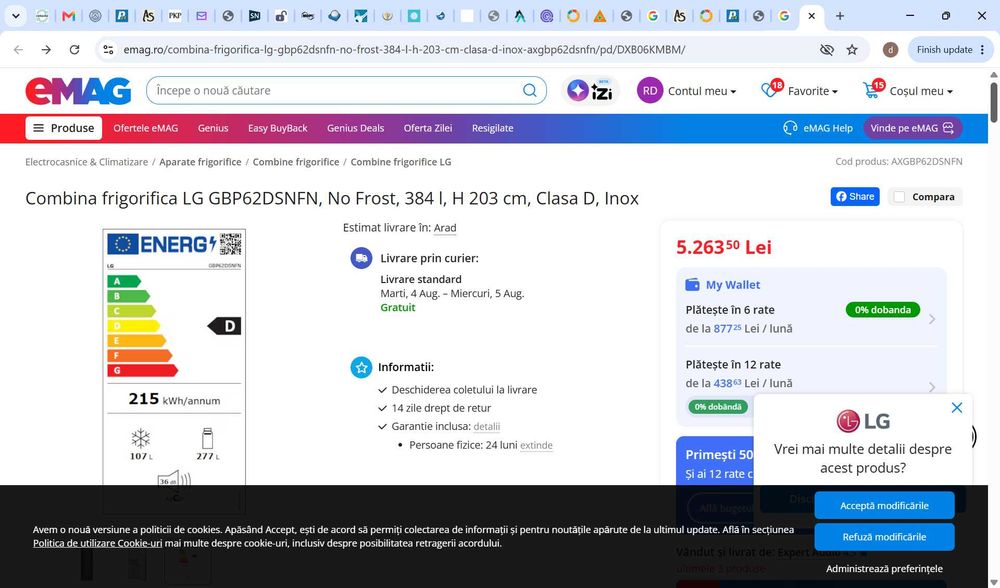Image resolution: width=1000 pixels, height=588 pixels.
Task: Open the shopping cart icon
Action: (873, 90)
